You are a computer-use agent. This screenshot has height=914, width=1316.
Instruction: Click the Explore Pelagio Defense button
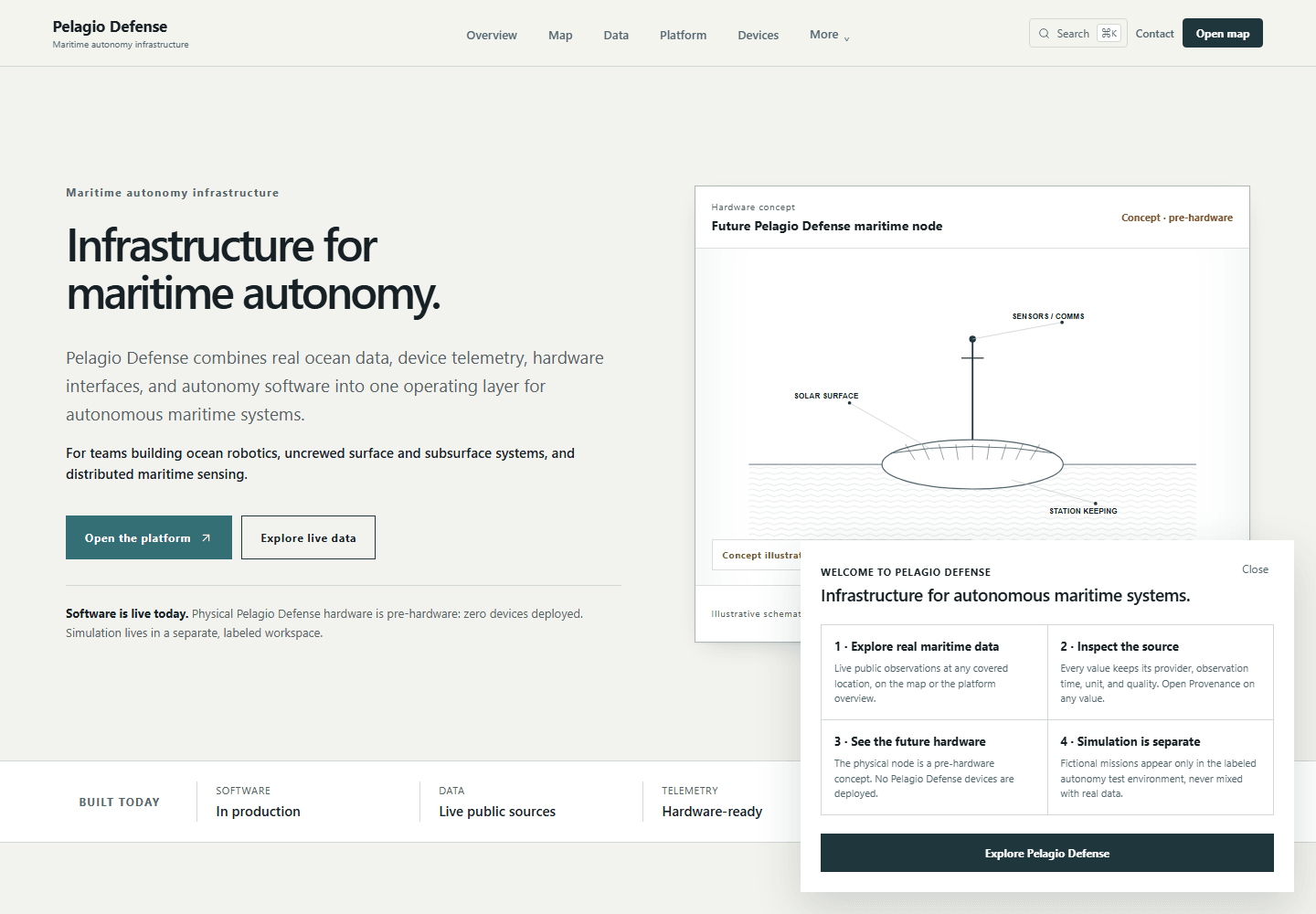click(1047, 853)
